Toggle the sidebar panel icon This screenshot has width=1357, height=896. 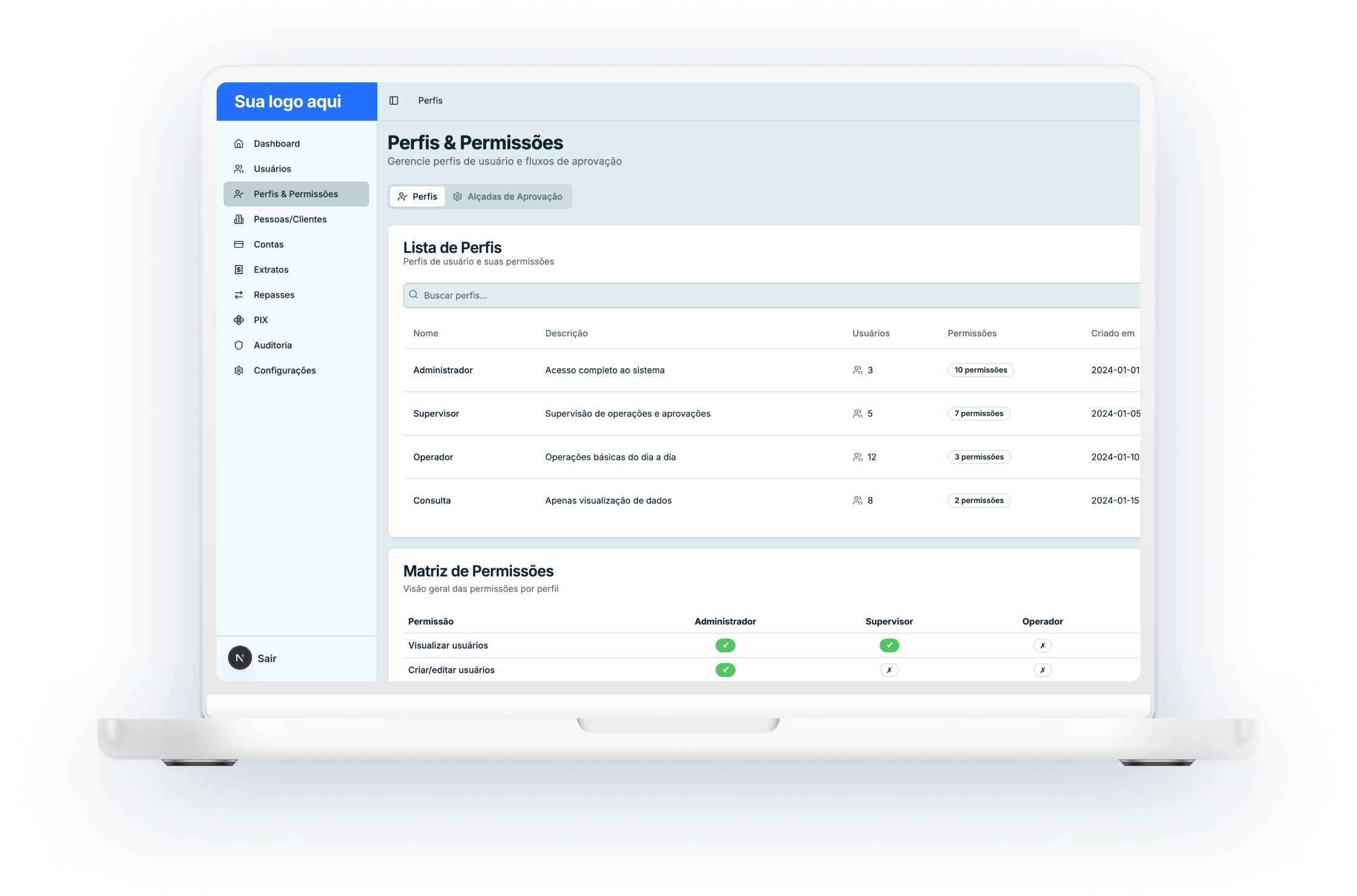[x=393, y=100]
